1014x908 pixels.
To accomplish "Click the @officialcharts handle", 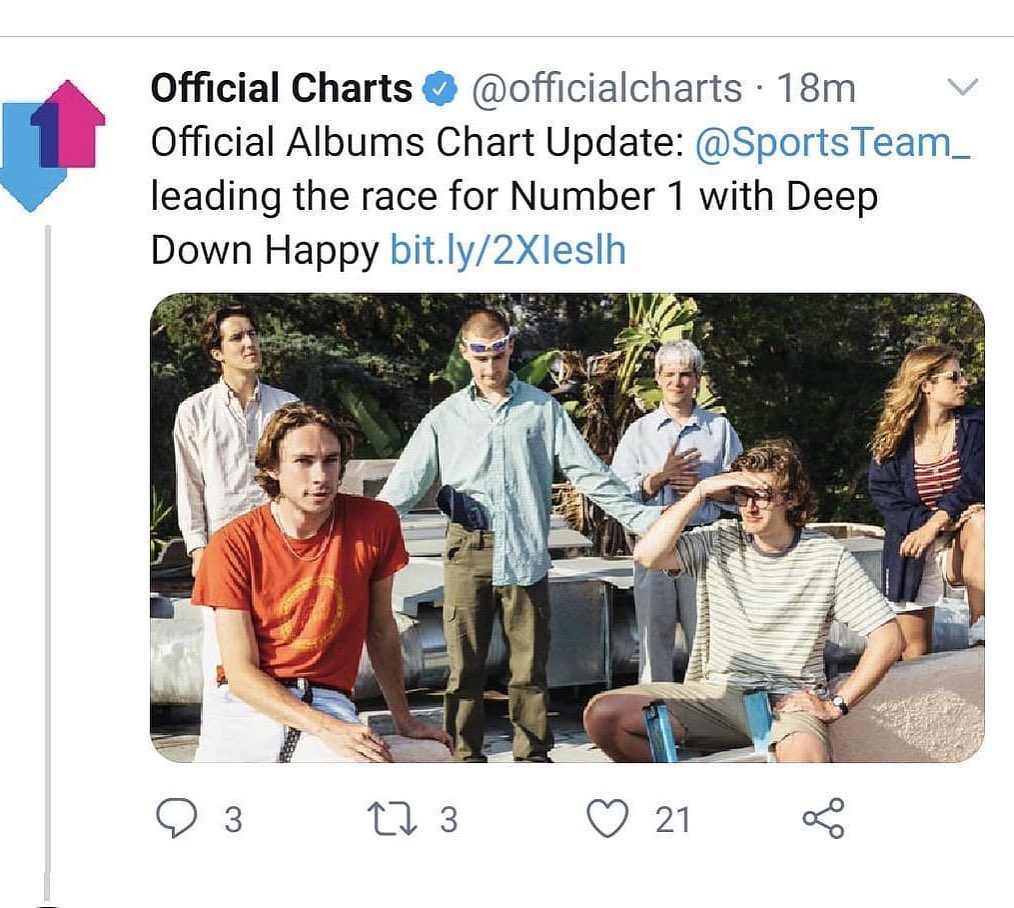I will [607, 89].
